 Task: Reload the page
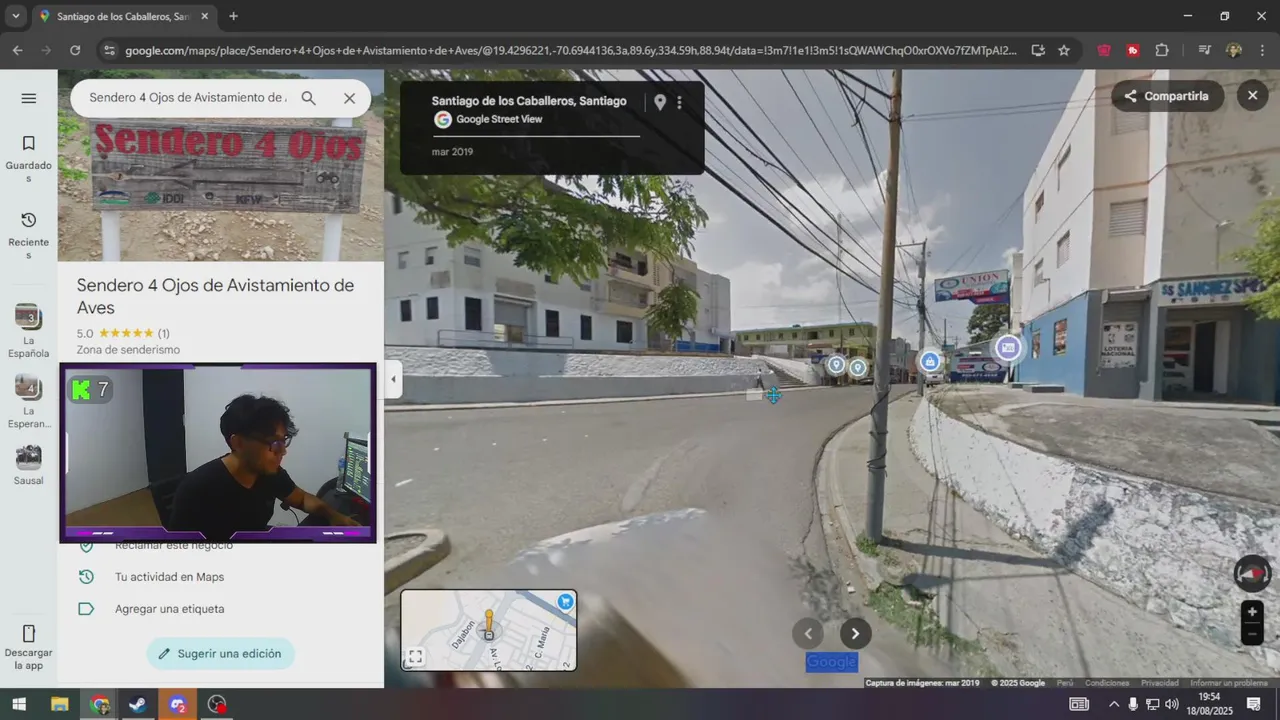pos(75,50)
